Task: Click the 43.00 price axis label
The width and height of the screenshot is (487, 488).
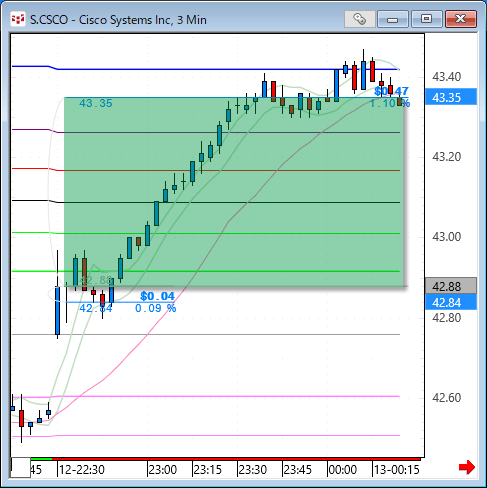Action: click(x=446, y=237)
